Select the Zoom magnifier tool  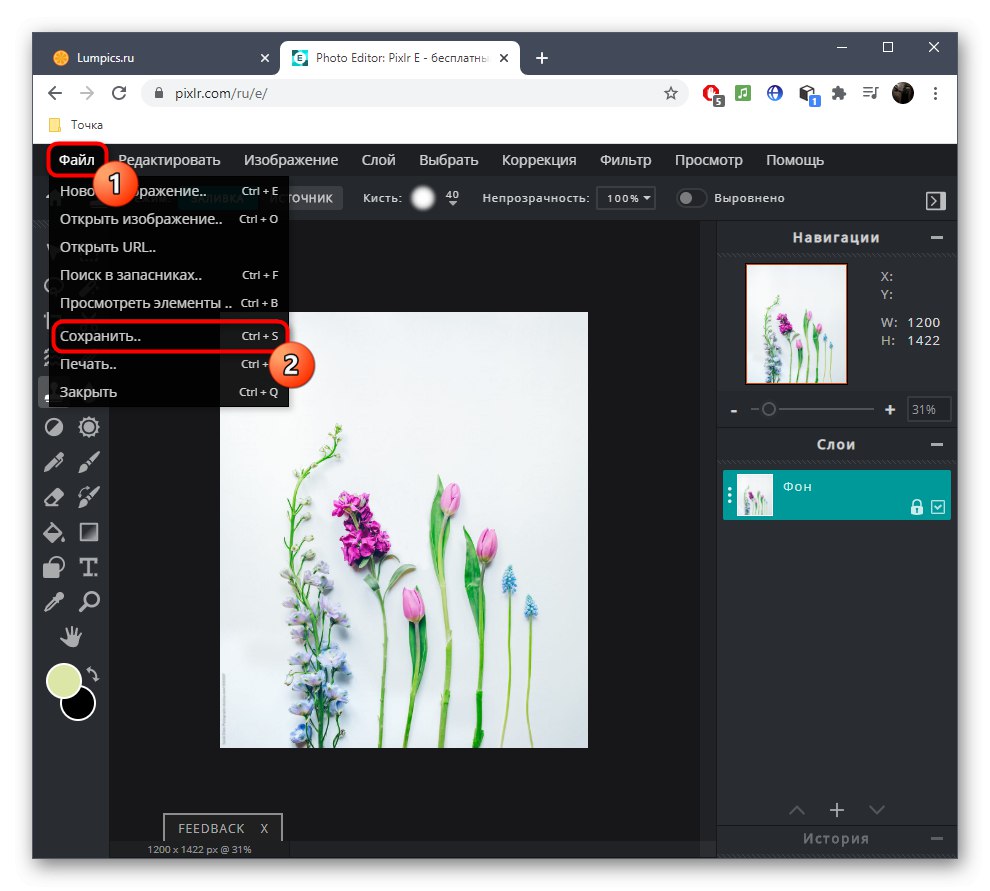[x=88, y=602]
